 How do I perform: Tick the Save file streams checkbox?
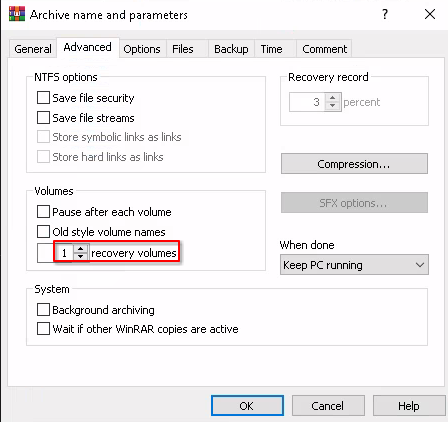tap(43, 118)
